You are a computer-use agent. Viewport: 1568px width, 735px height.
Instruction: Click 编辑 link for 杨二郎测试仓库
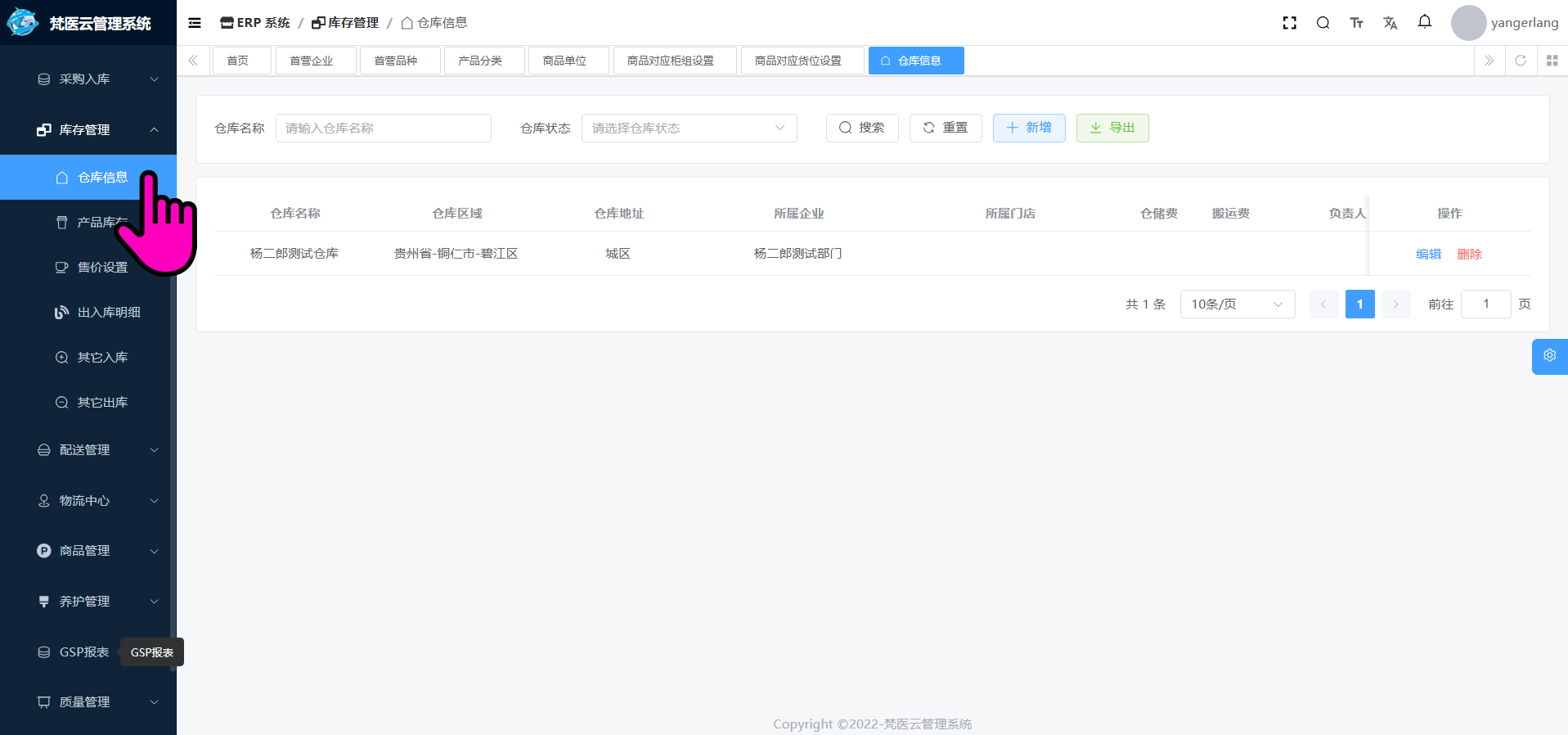pos(1428,255)
